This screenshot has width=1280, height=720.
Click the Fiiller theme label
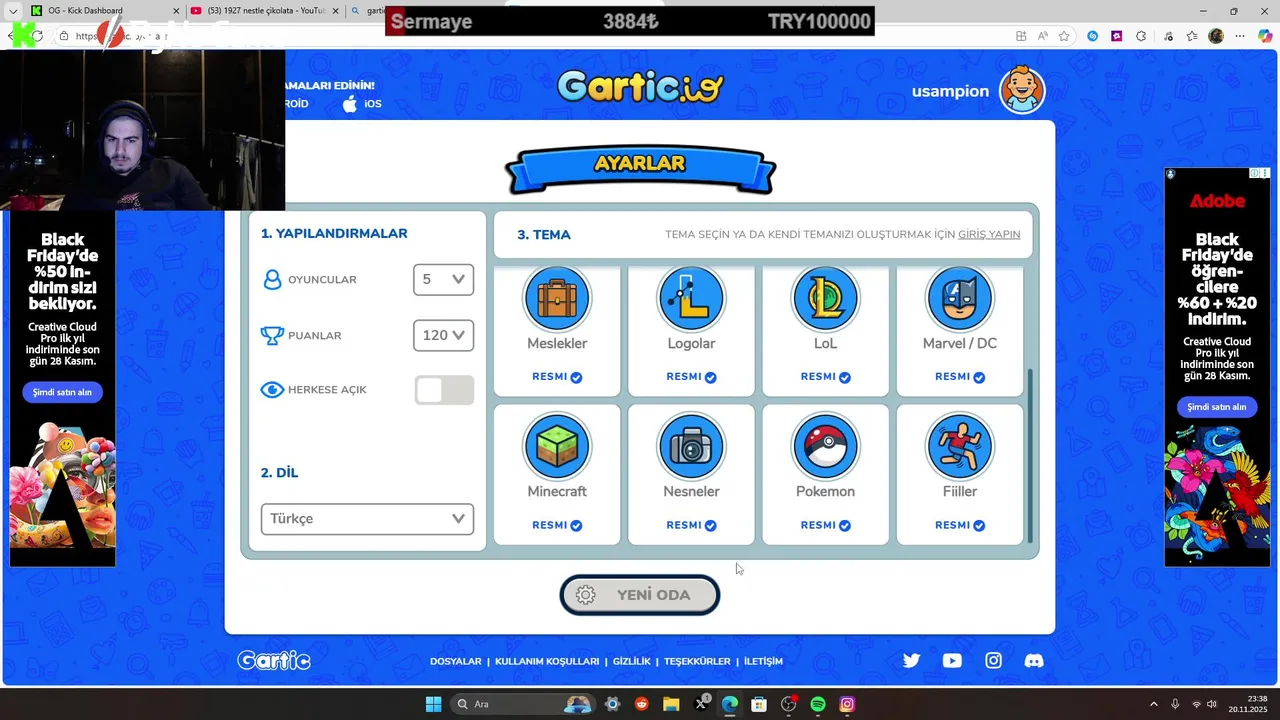click(960, 491)
